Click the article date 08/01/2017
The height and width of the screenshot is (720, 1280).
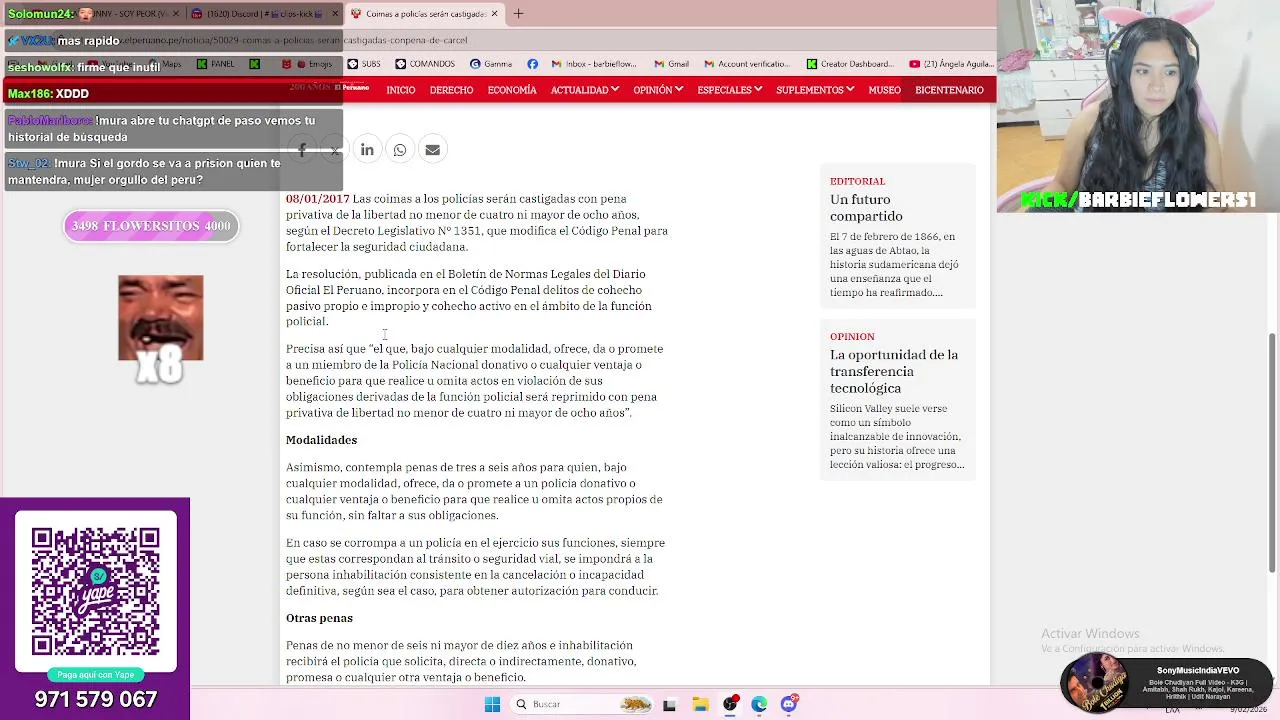click(317, 199)
